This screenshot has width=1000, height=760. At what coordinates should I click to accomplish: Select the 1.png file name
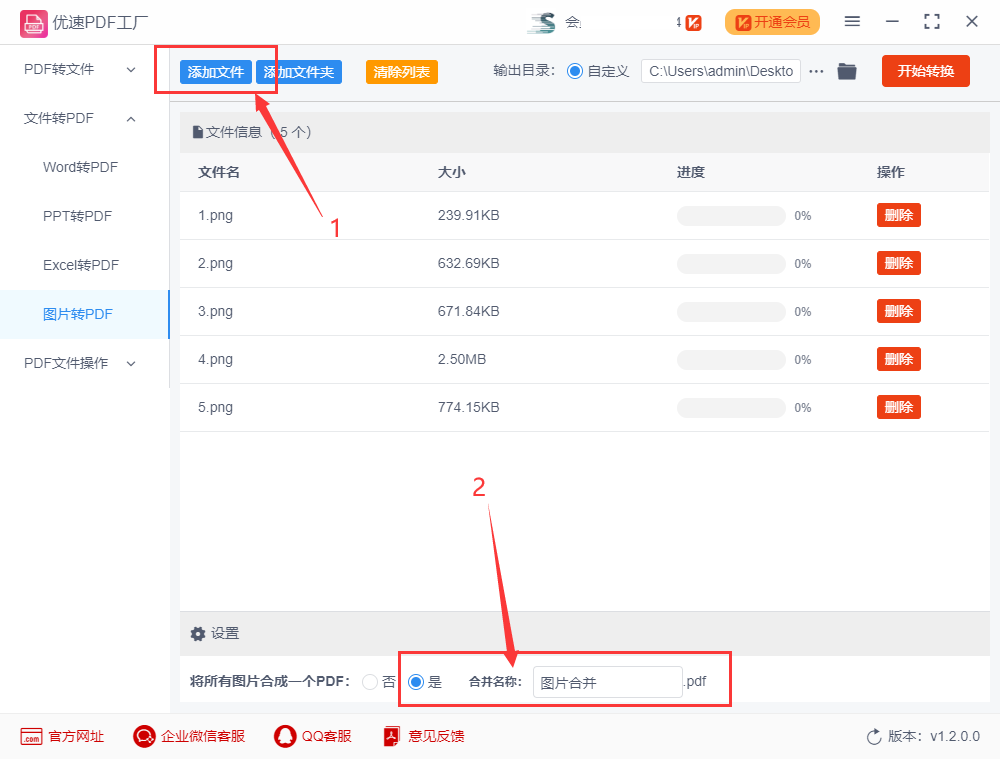click(216, 216)
